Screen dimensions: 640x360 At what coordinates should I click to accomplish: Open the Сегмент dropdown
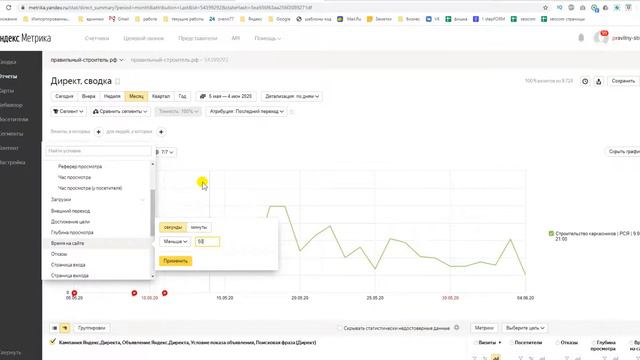click(69, 111)
